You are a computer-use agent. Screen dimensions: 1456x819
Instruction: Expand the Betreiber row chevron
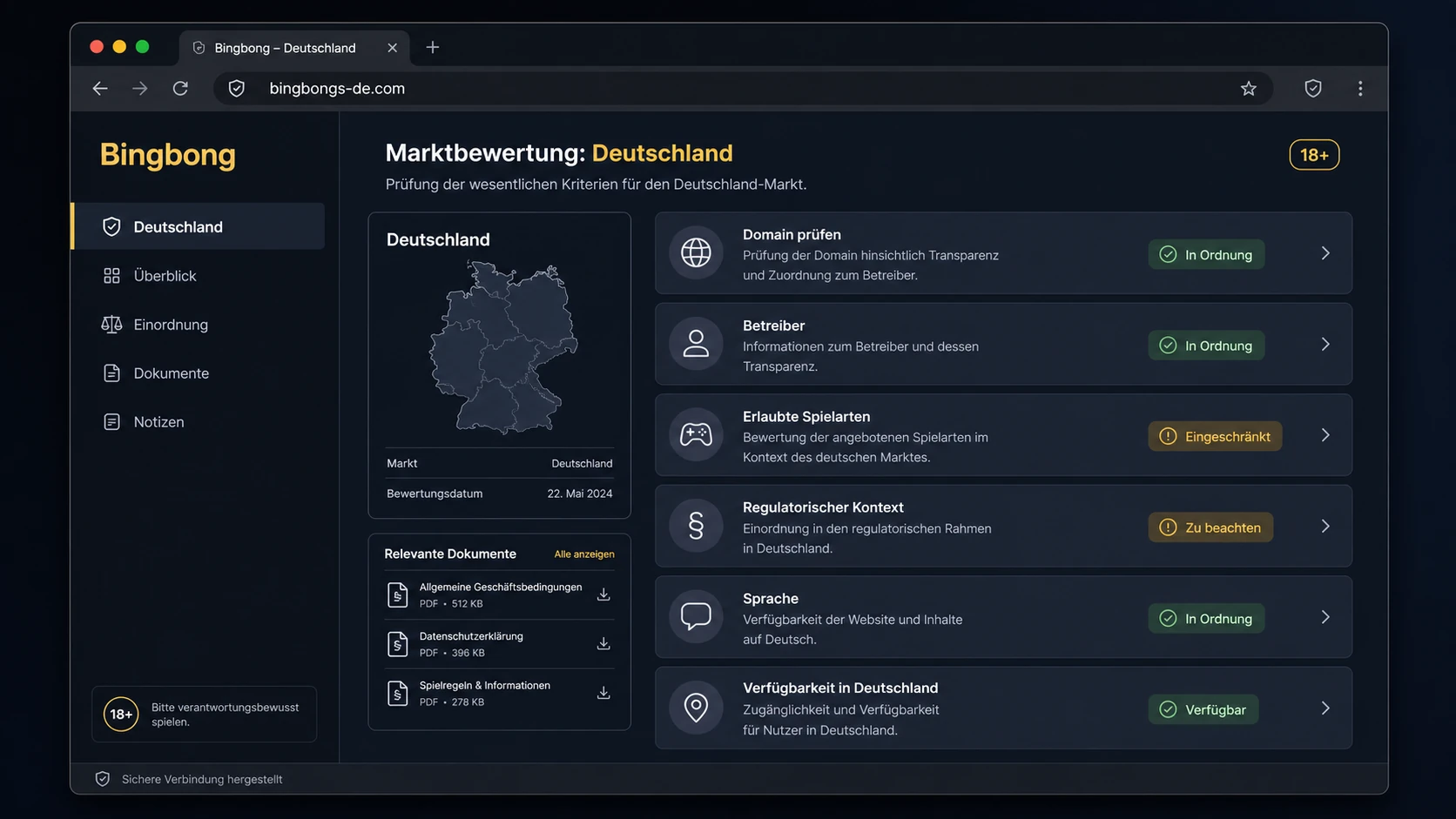tap(1325, 345)
